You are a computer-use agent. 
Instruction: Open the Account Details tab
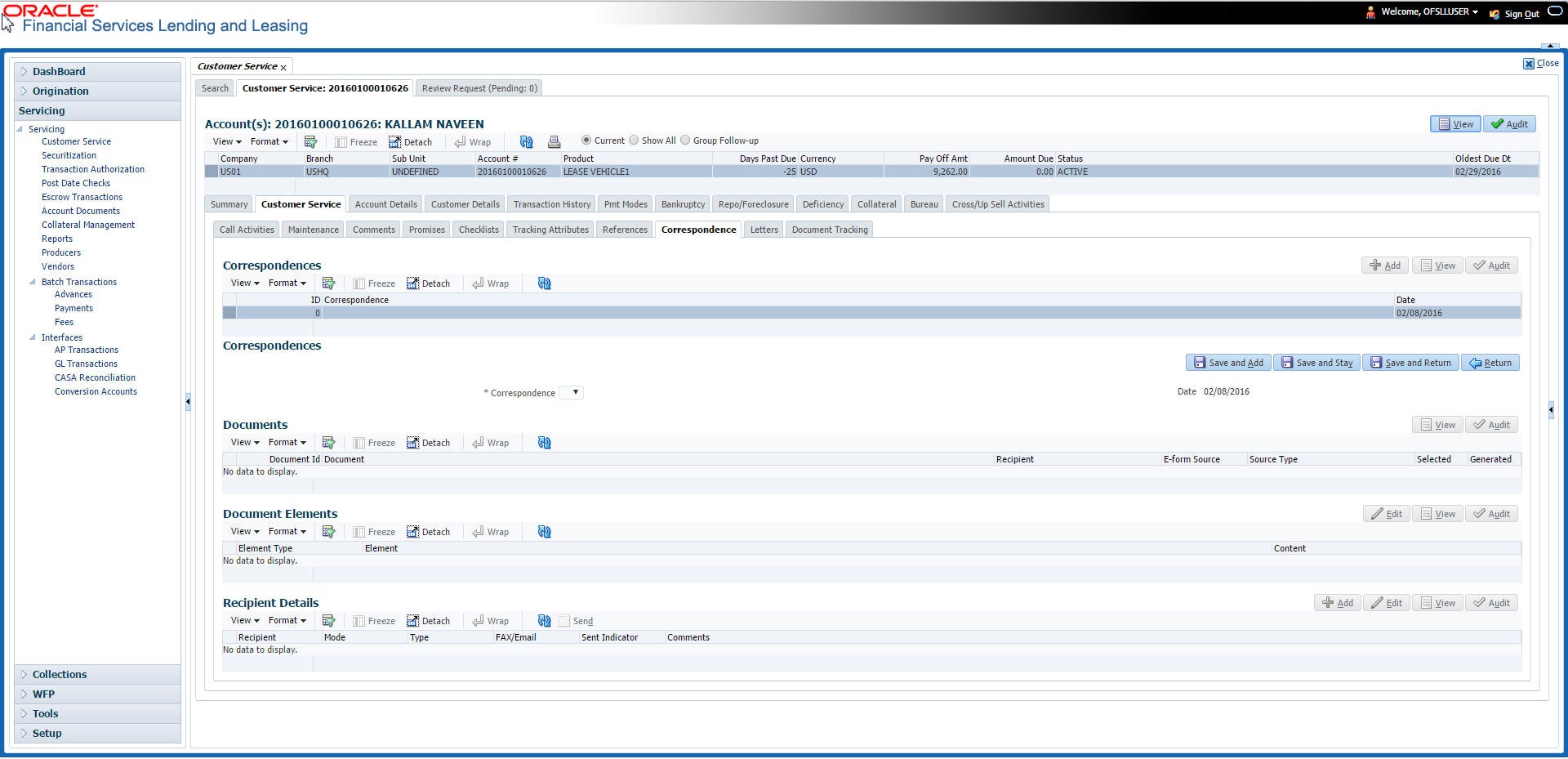(385, 204)
